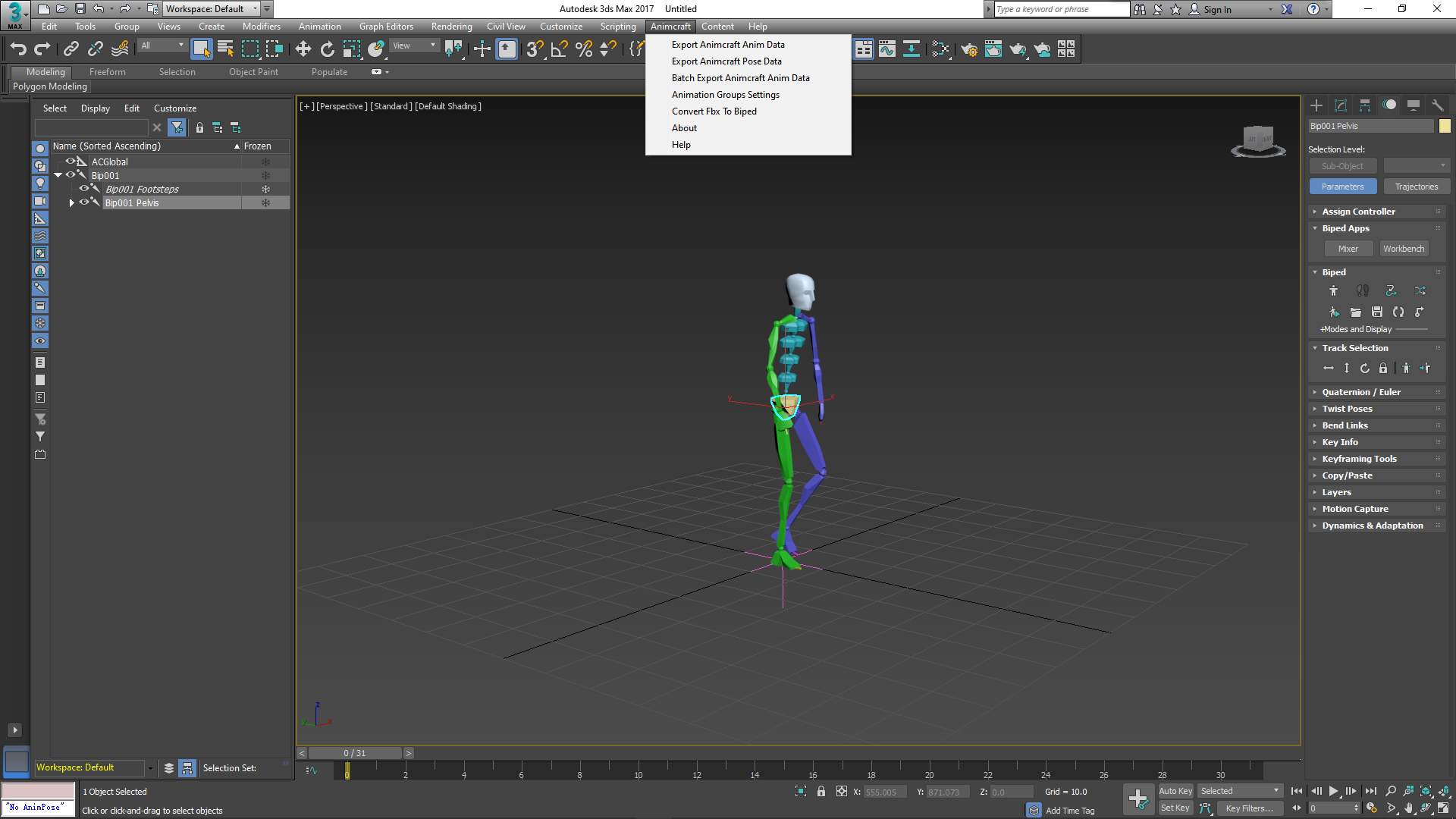Enable Biped Footstep Mode icon

coord(1363,291)
